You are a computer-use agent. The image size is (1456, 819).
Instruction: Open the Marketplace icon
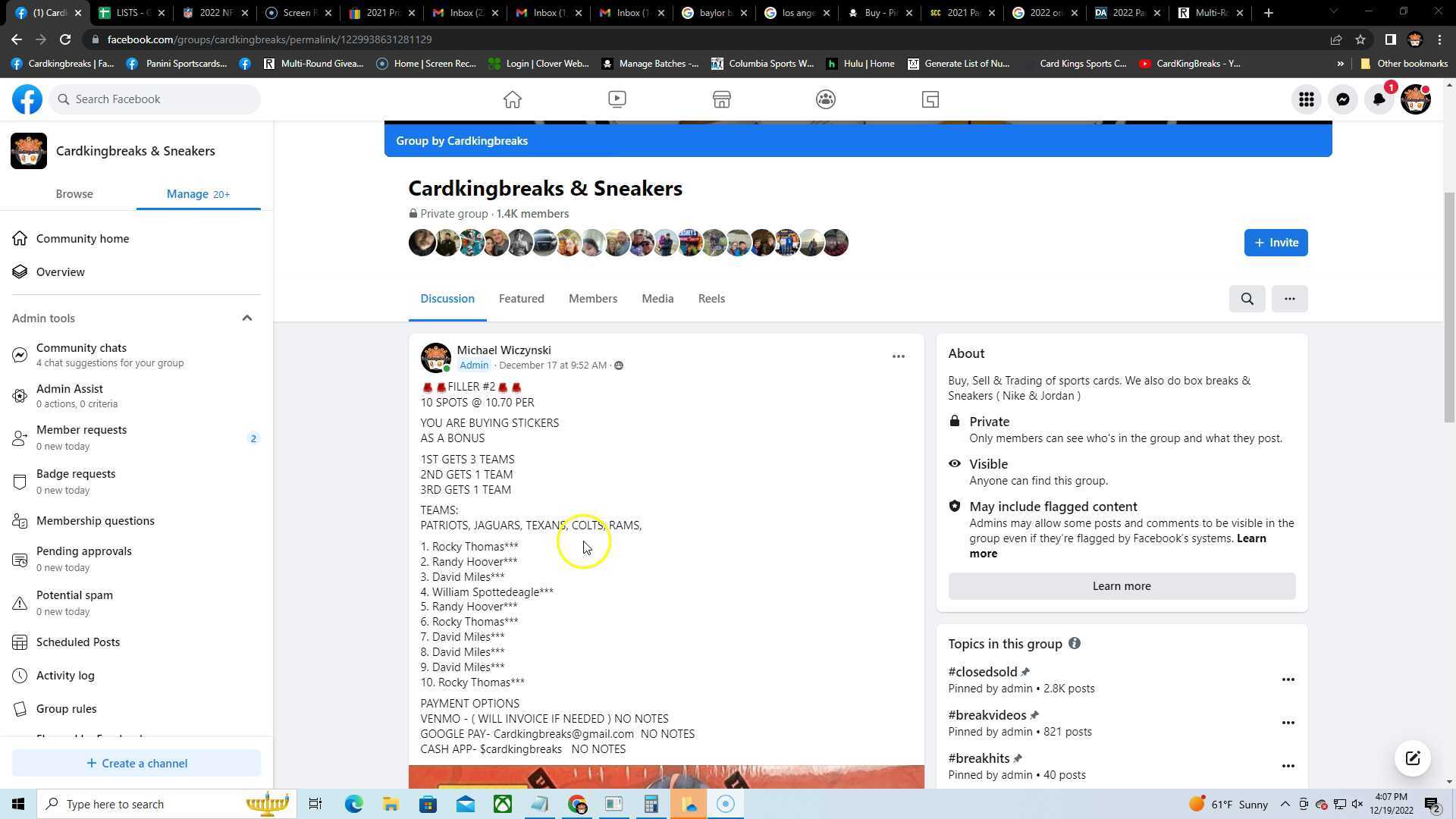tap(721, 99)
